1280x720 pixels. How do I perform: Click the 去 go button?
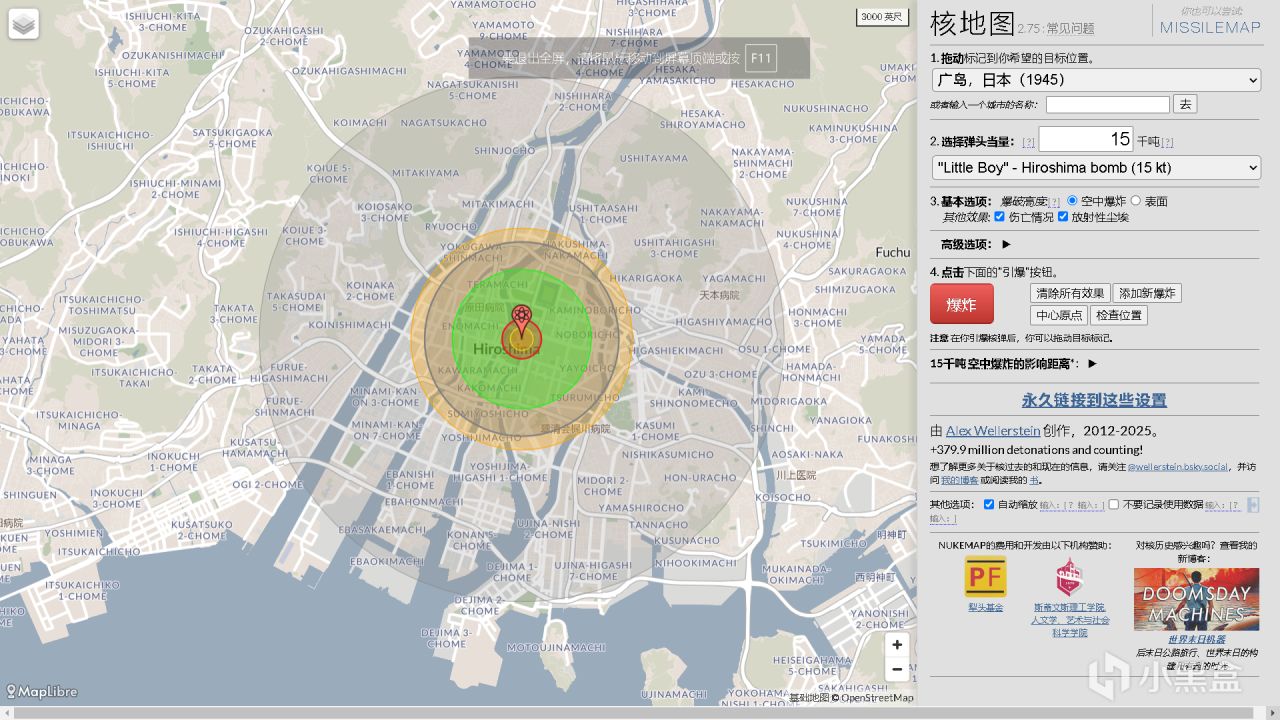pos(1185,104)
